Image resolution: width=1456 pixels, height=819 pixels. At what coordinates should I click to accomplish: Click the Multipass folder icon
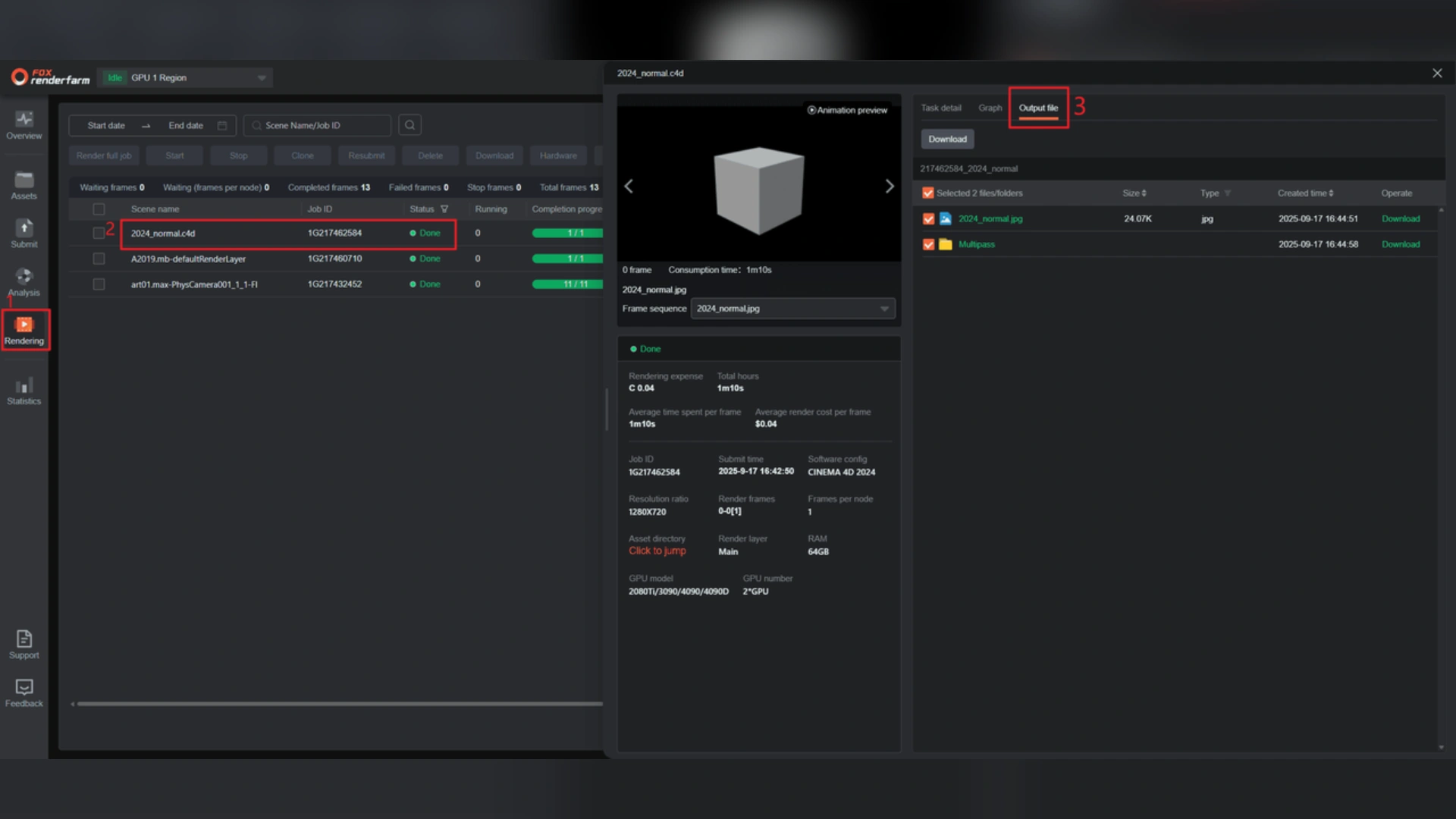pos(946,244)
